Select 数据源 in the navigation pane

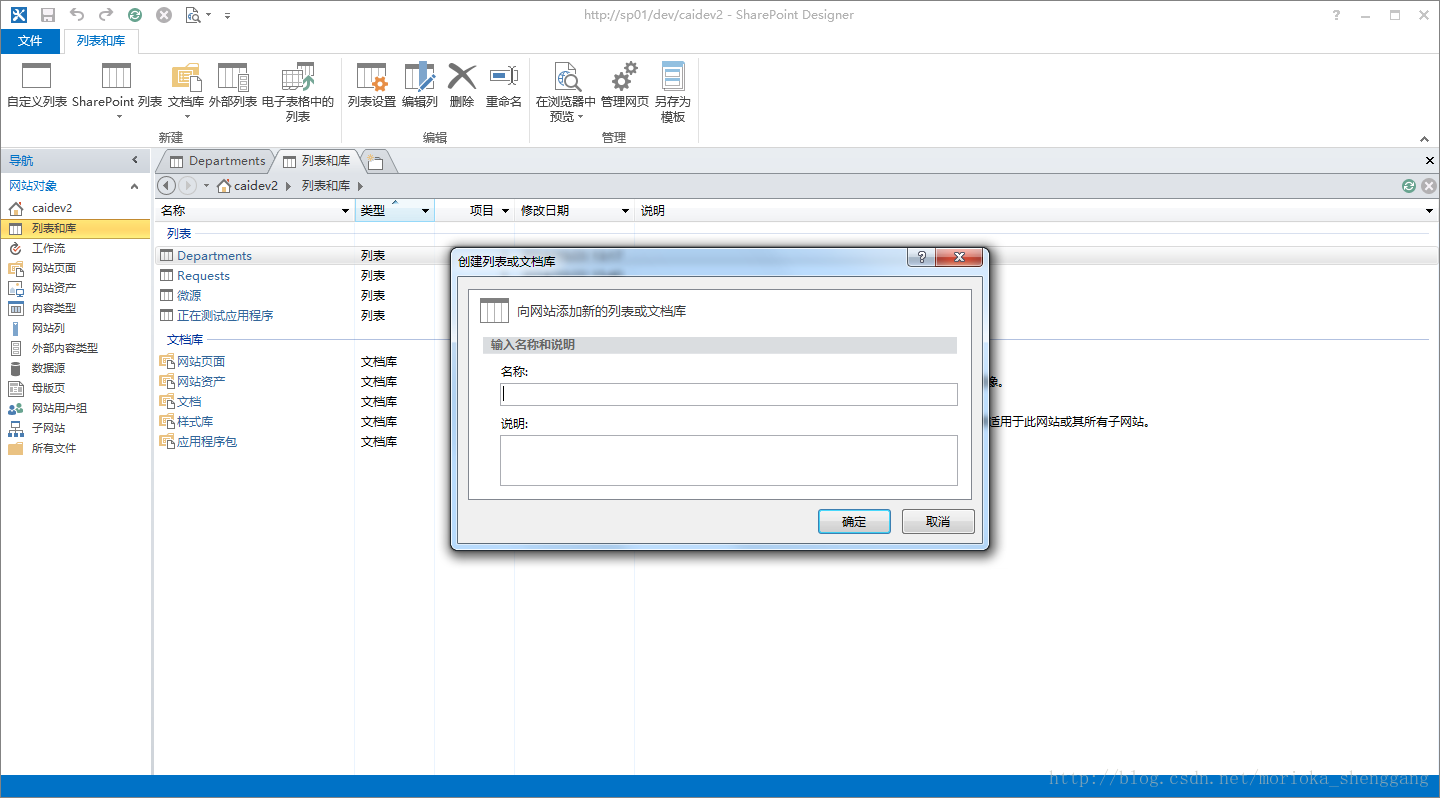click(48, 368)
